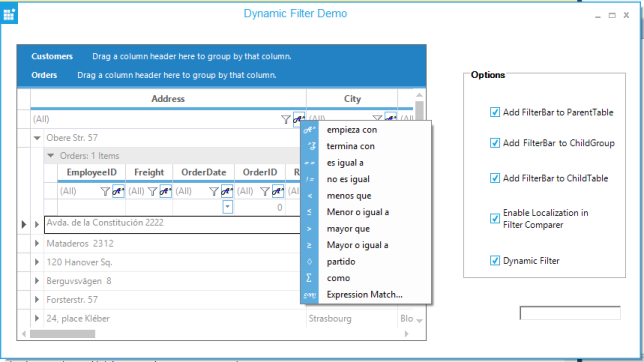
Task: Click the Address column header
Action: (168, 99)
